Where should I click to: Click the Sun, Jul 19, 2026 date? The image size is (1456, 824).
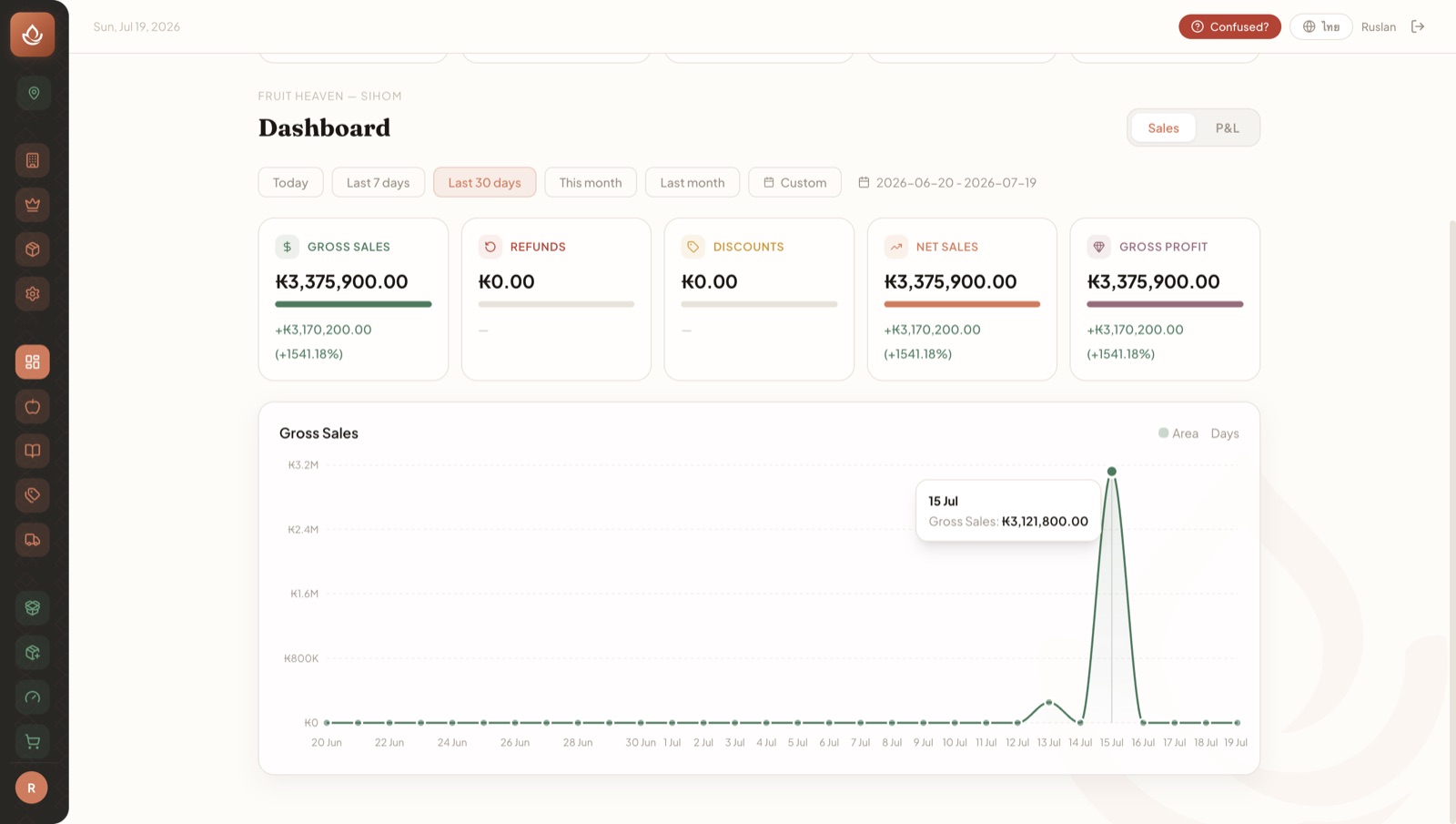136,26
